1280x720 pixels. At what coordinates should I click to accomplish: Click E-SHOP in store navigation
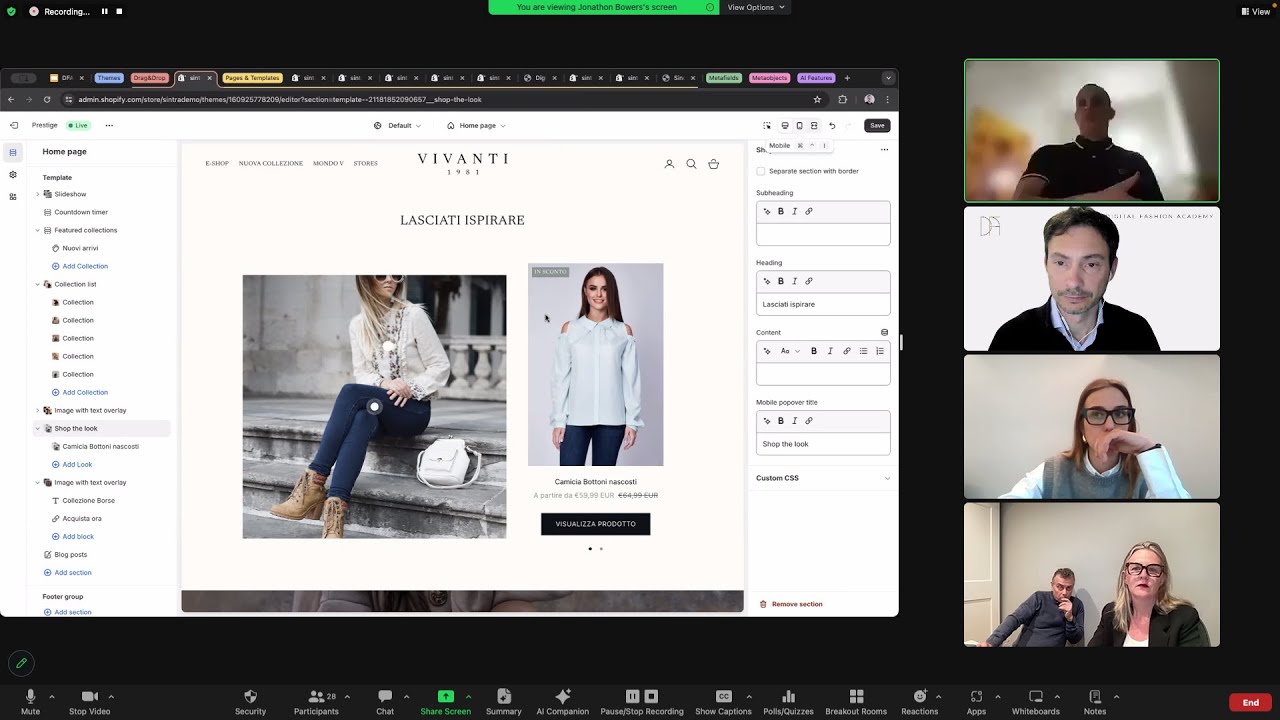click(217, 163)
